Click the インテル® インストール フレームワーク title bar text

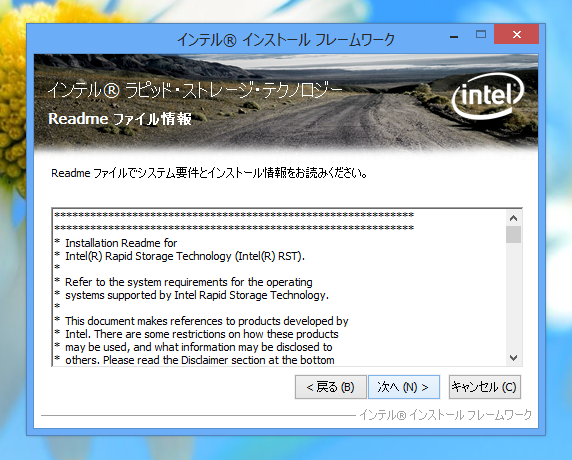[286, 39]
